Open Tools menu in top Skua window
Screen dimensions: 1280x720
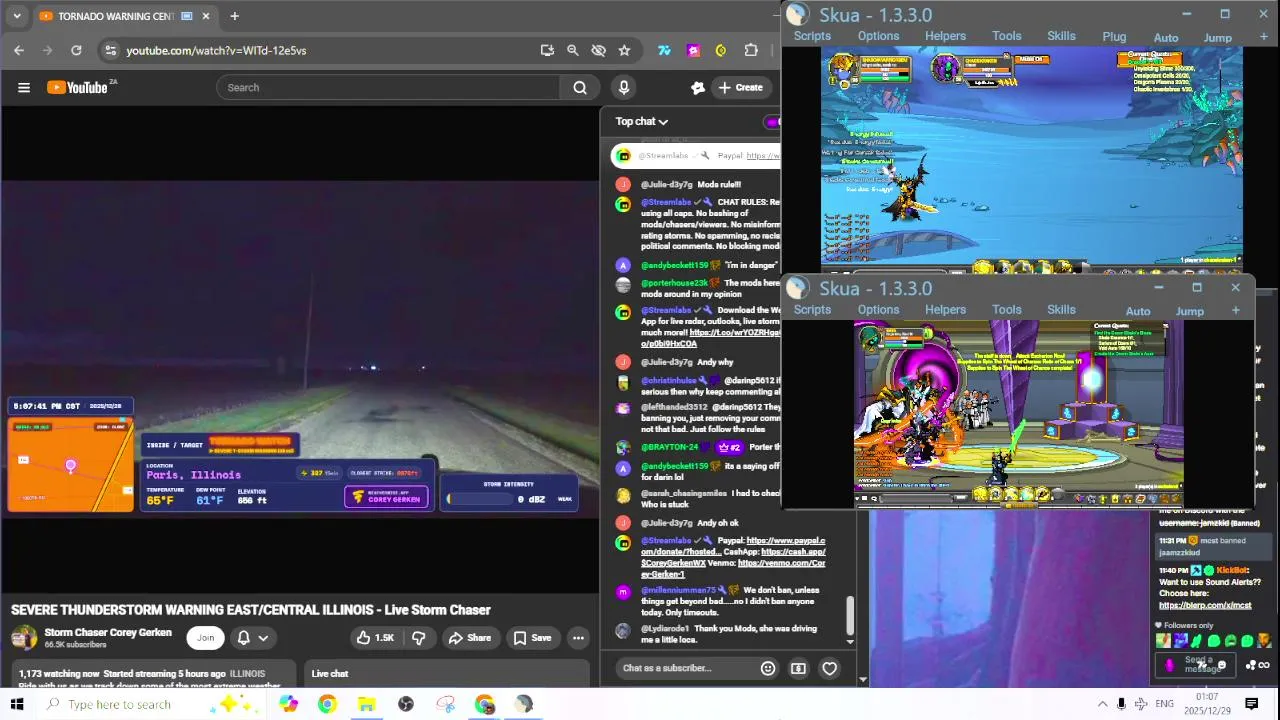(1006, 36)
